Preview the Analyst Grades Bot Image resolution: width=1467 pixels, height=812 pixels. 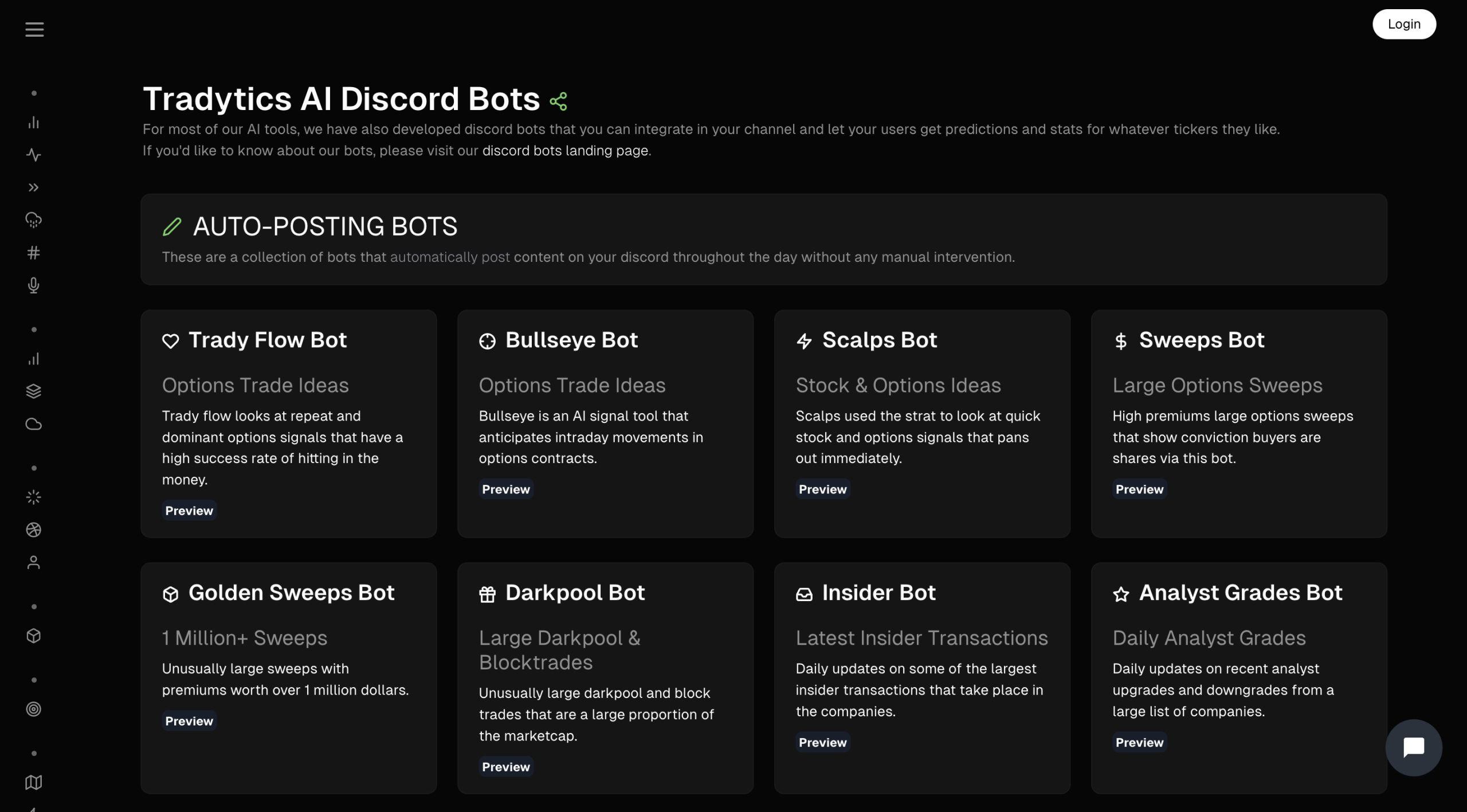1139,742
